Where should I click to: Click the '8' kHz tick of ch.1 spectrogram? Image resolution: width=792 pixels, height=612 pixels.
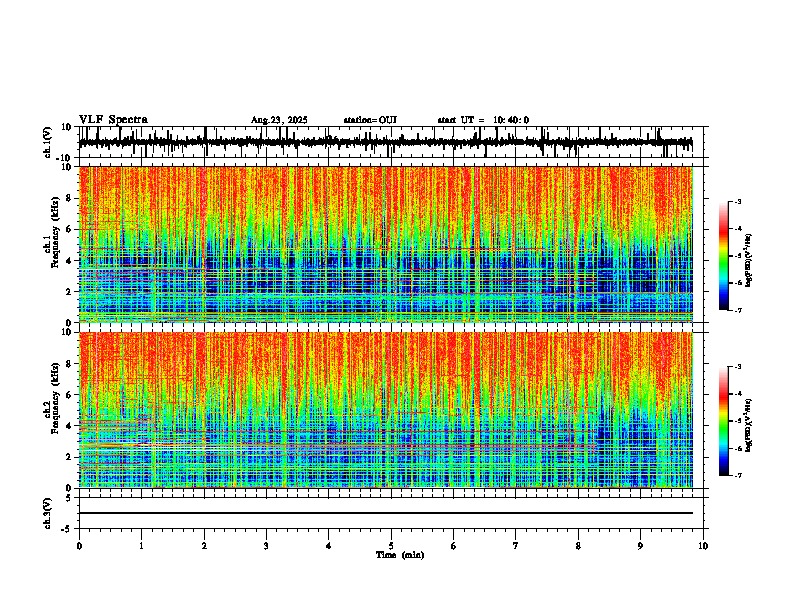pyautogui.click(x=70, y=198)
